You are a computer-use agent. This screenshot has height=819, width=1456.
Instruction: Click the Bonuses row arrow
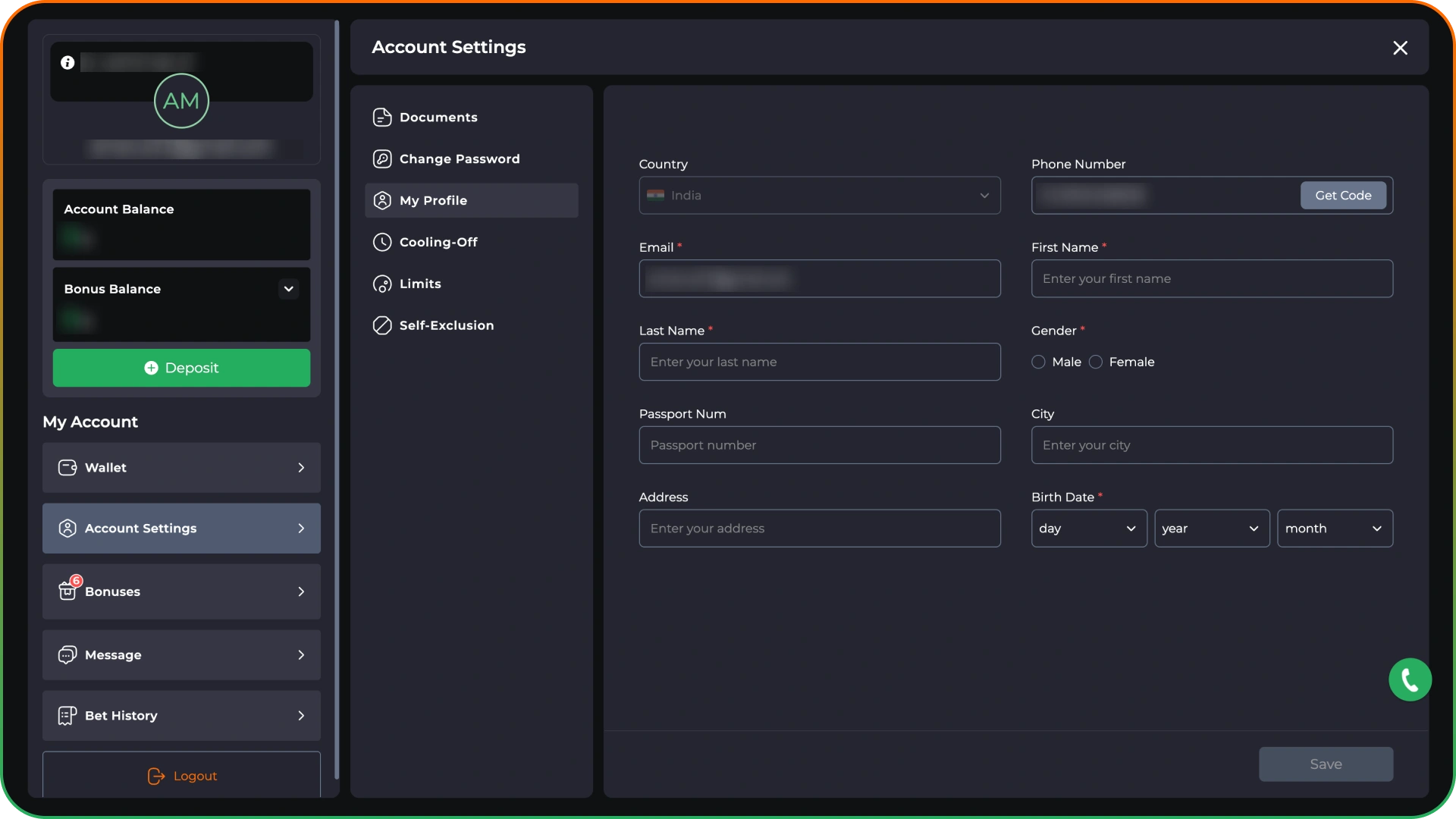[301, 591]
